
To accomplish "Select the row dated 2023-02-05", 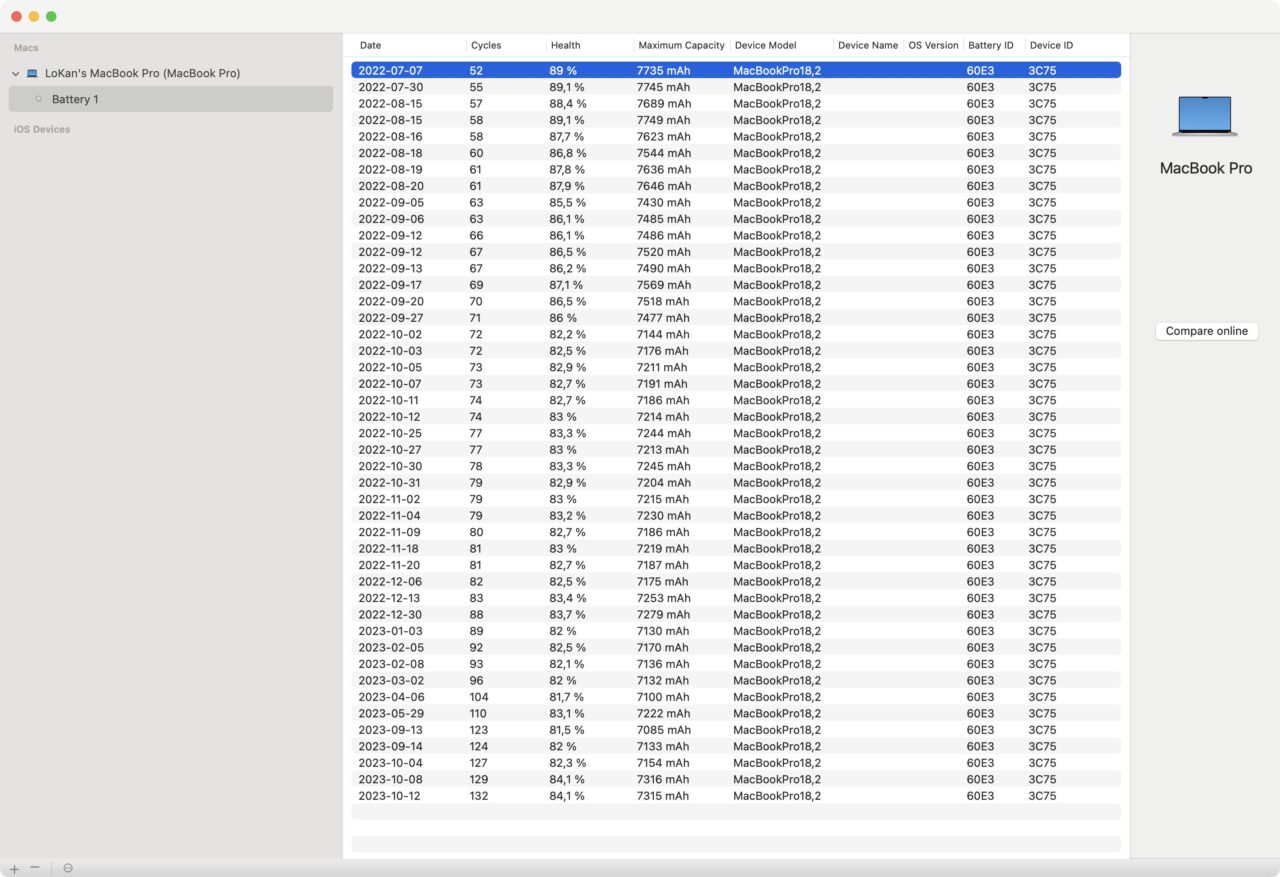I will [x=736, y=648].
